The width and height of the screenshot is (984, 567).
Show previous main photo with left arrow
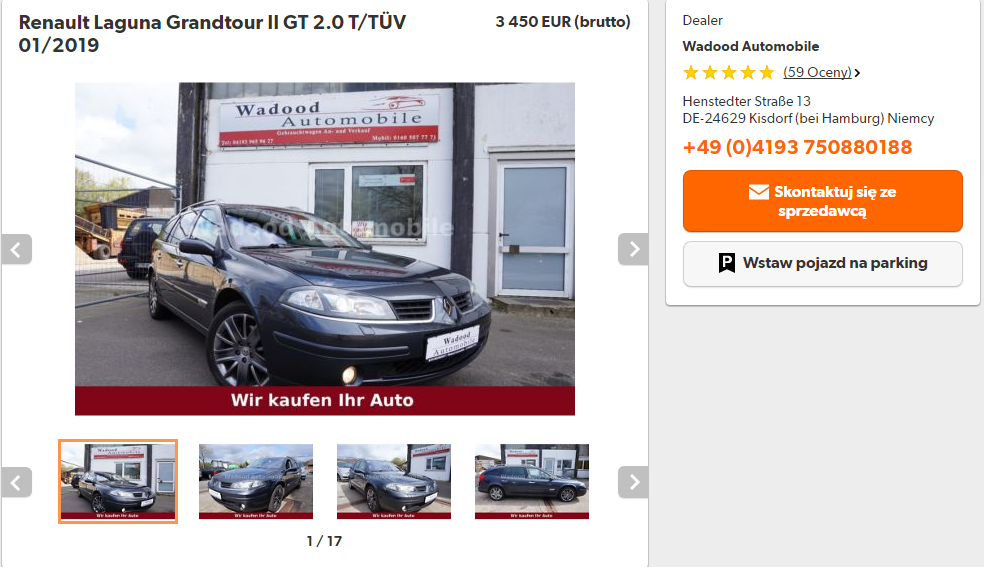coord(16,250)
